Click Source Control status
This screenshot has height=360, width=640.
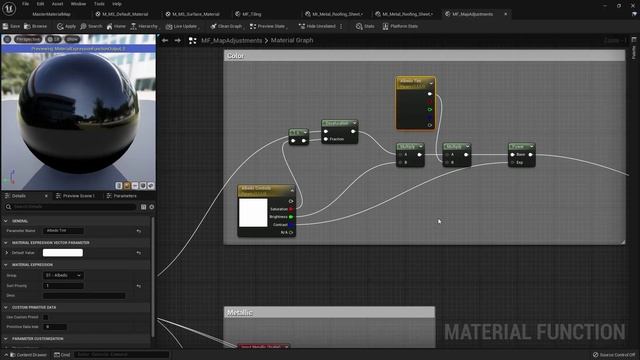click(614, 355)
